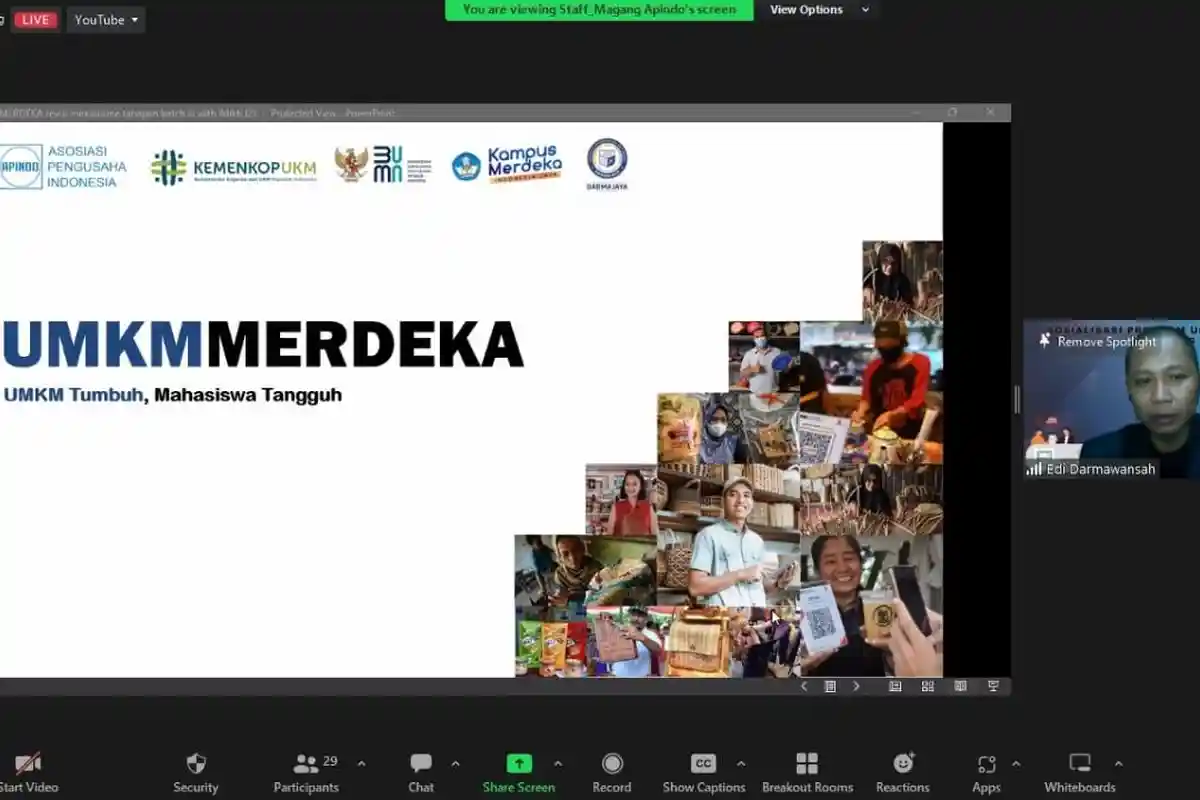Screen dimensions: 1200x800
Task: Click the LIVE streaming indicator
Action: coord(35,19)
